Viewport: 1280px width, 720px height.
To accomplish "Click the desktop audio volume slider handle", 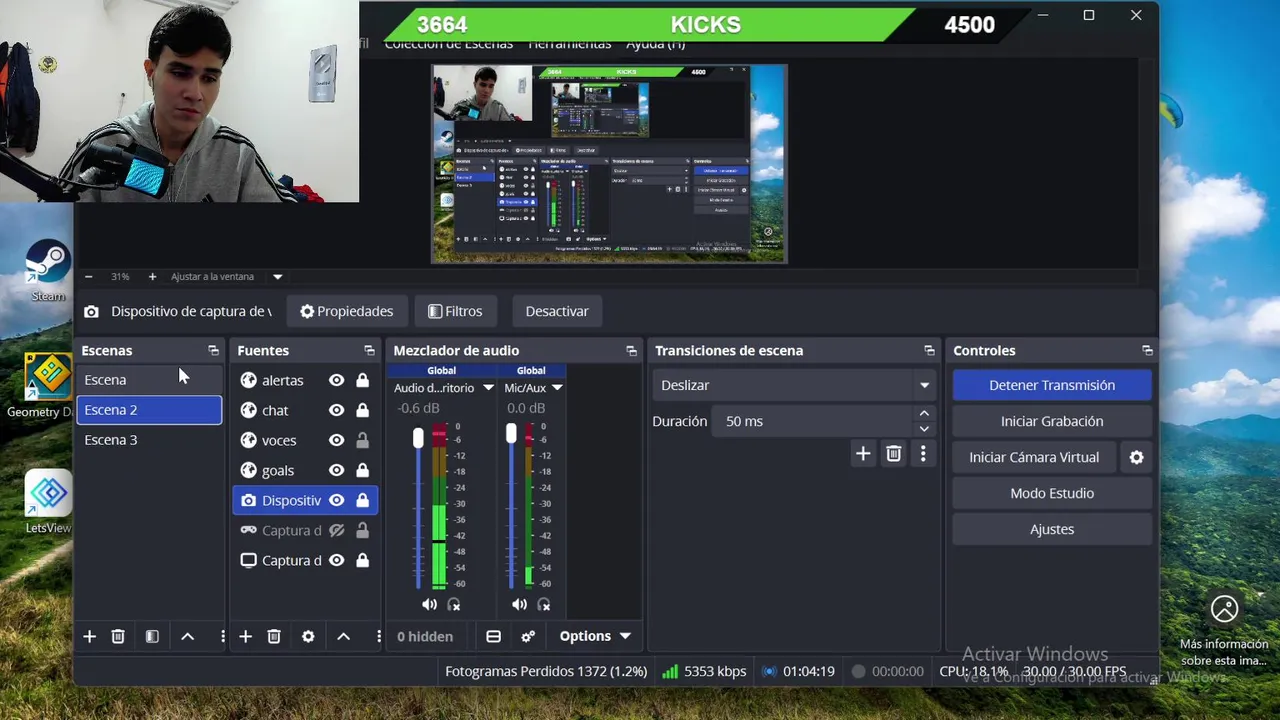I will [x=418, y=437].
